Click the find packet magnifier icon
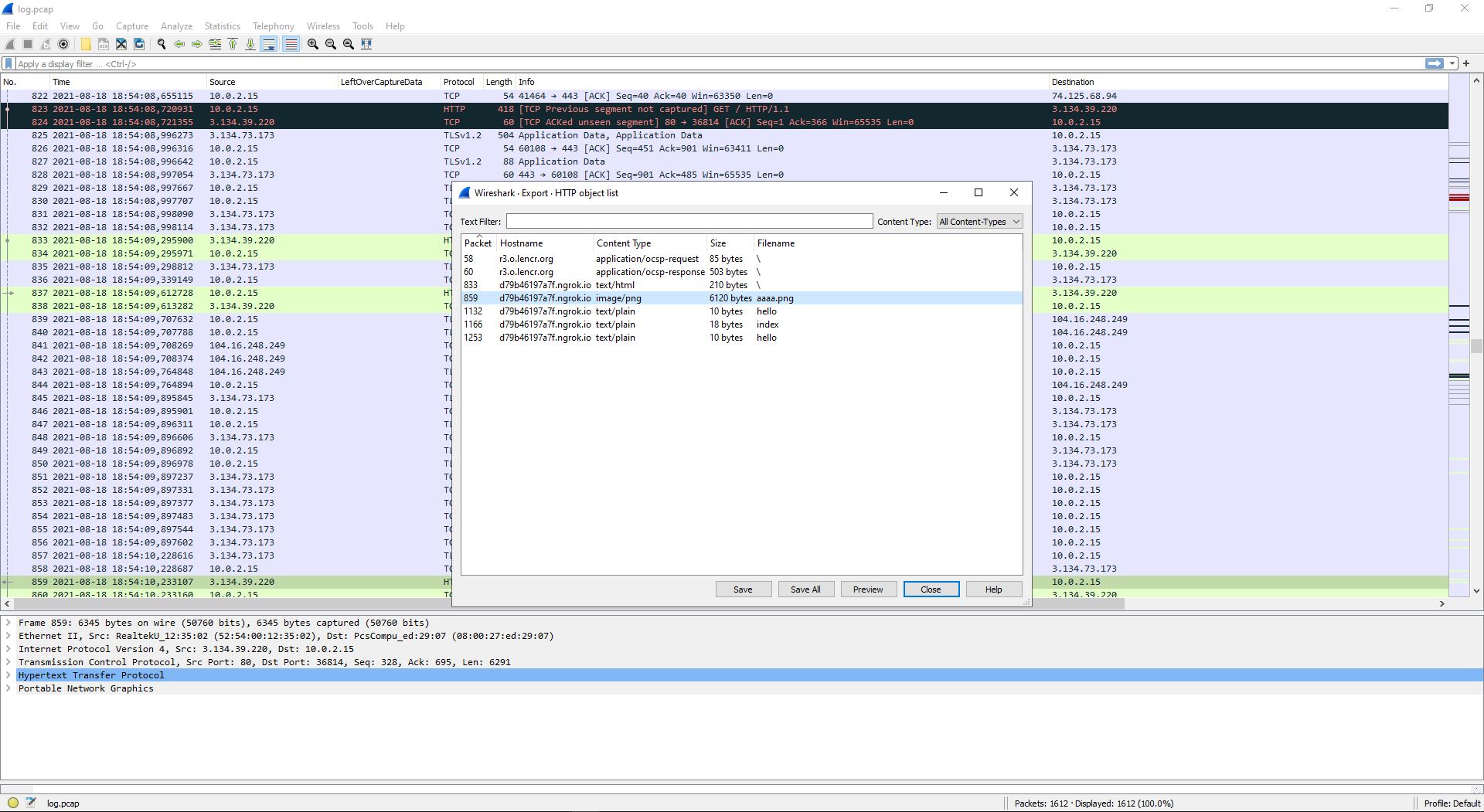 pos(162,44)
